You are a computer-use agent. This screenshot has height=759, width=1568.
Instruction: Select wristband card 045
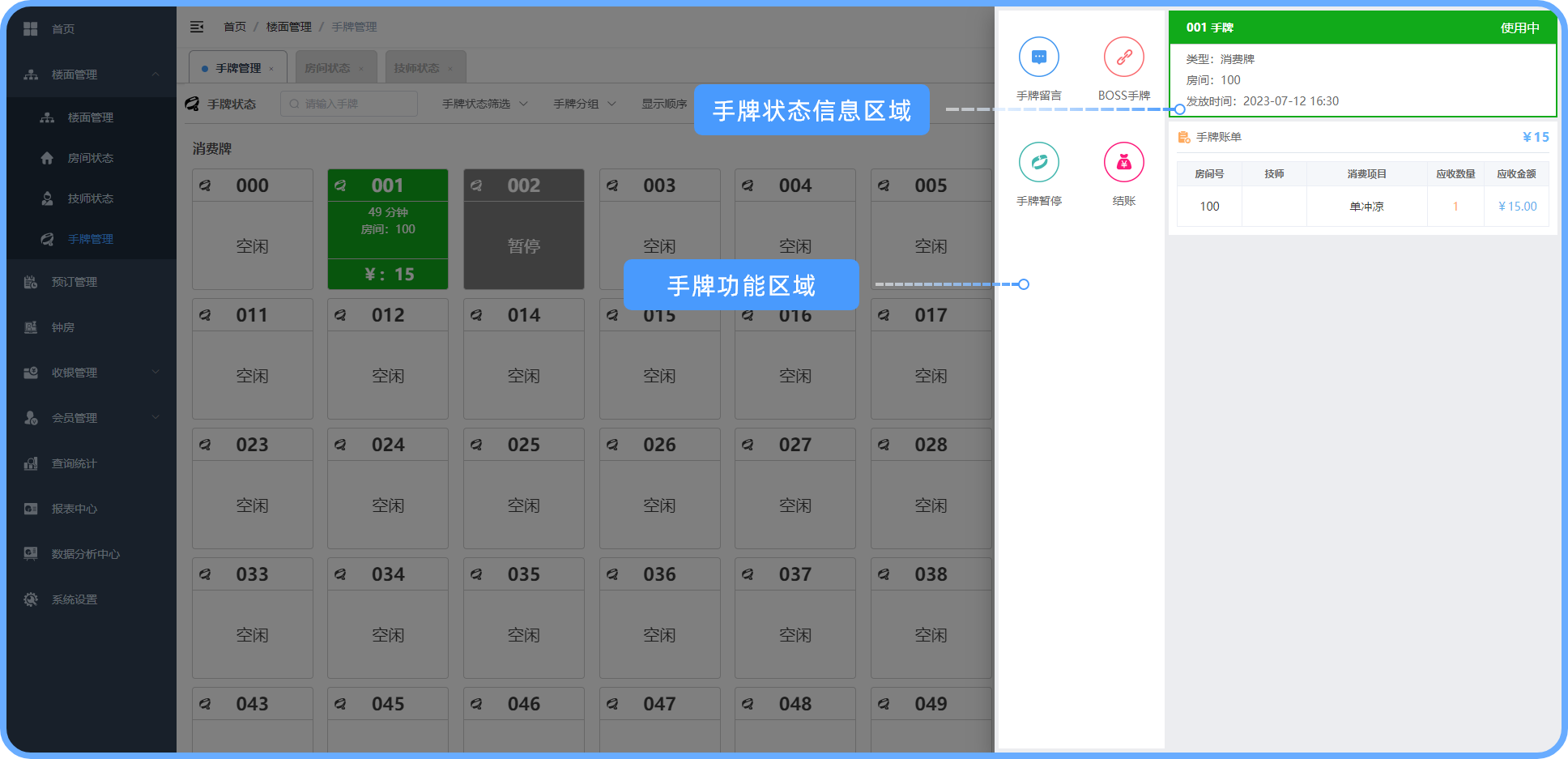388,720
